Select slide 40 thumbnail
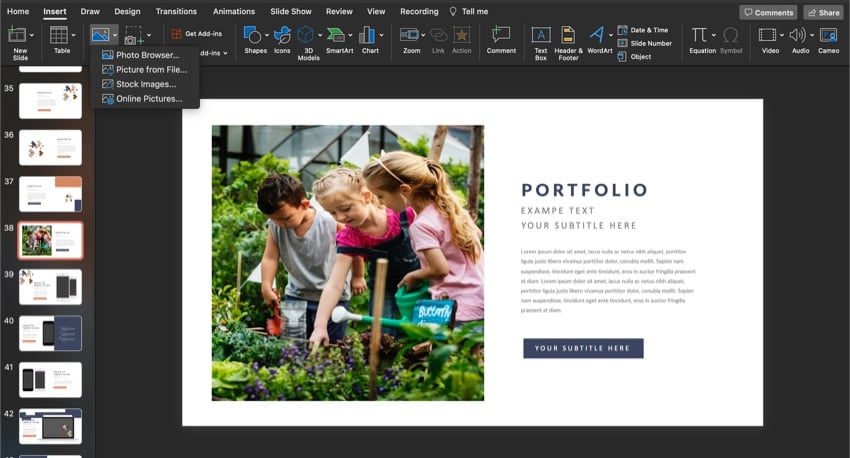850x458 pixels. tap(50, 333)
